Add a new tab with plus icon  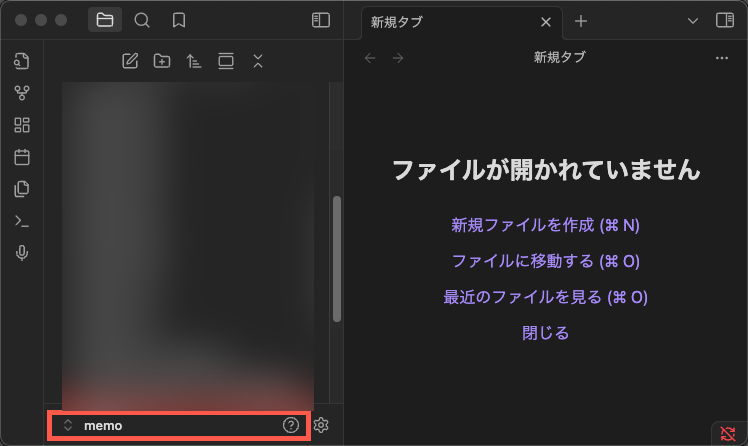pos(581,21)
